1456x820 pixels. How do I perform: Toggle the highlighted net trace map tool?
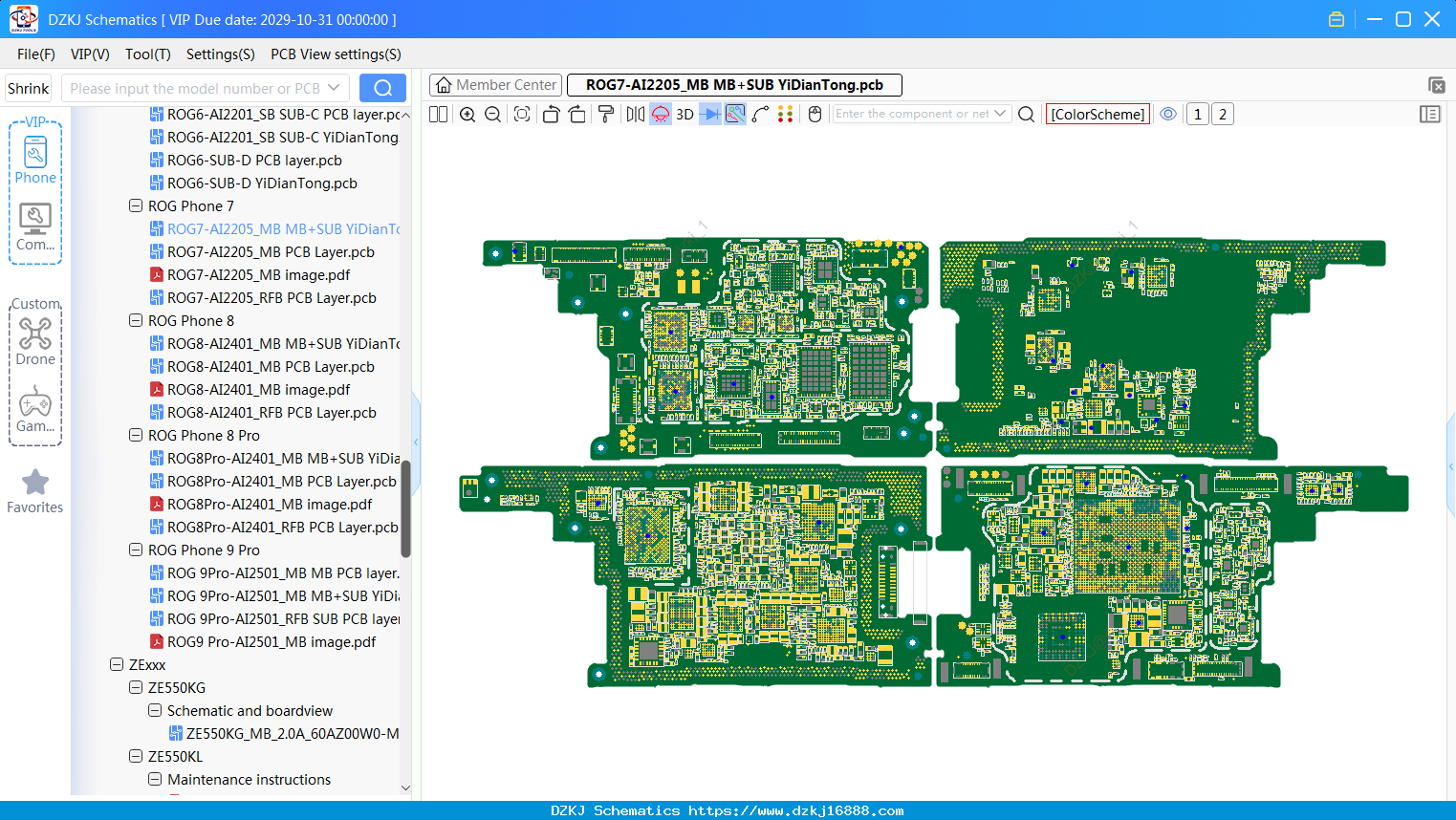click(735, 115)
